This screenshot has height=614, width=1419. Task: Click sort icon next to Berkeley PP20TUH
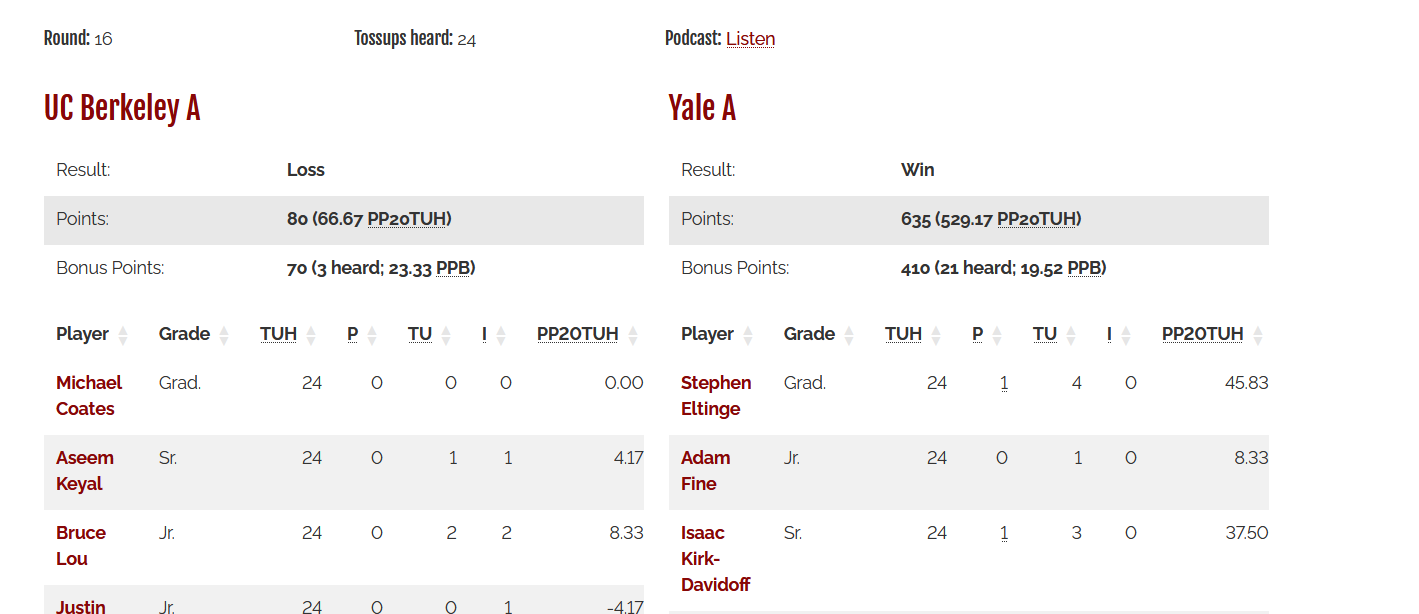633,335
